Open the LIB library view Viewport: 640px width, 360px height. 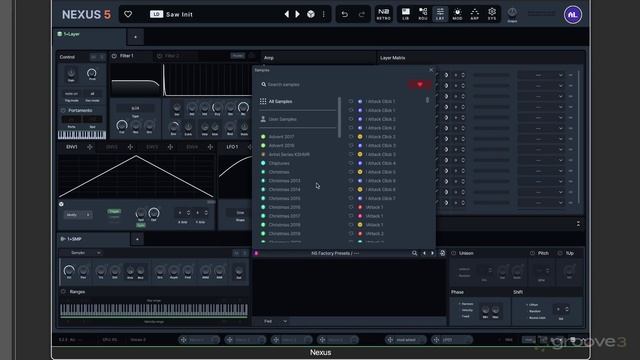point(406,14)
